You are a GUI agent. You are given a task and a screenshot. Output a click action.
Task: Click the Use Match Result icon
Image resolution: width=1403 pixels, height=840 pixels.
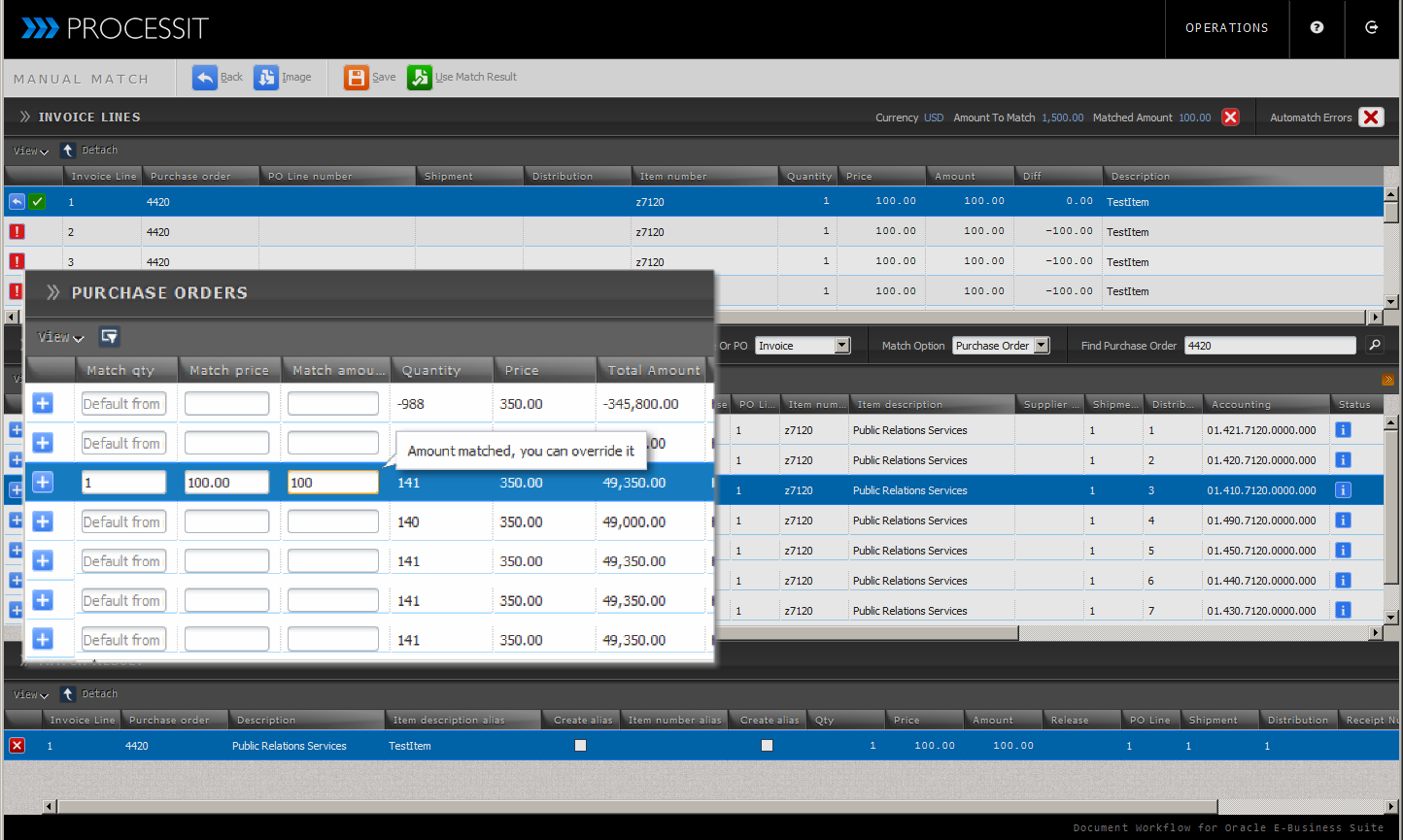pyautogui.click(x=419, y=78)
